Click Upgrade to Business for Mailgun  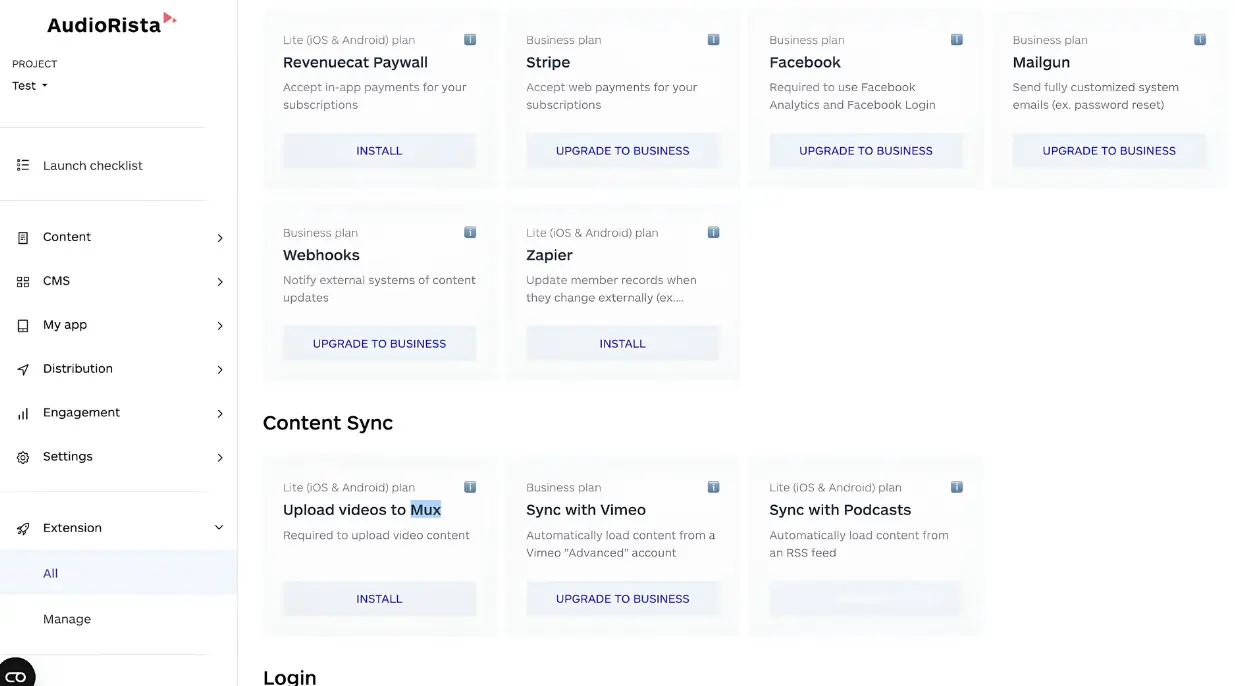[x=1109, y=151]
